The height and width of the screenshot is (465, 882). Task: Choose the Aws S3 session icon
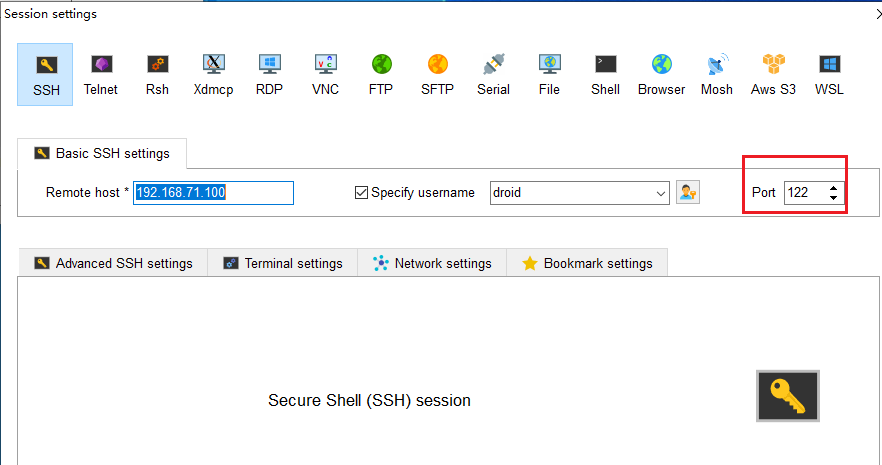[x=773, y=74]
